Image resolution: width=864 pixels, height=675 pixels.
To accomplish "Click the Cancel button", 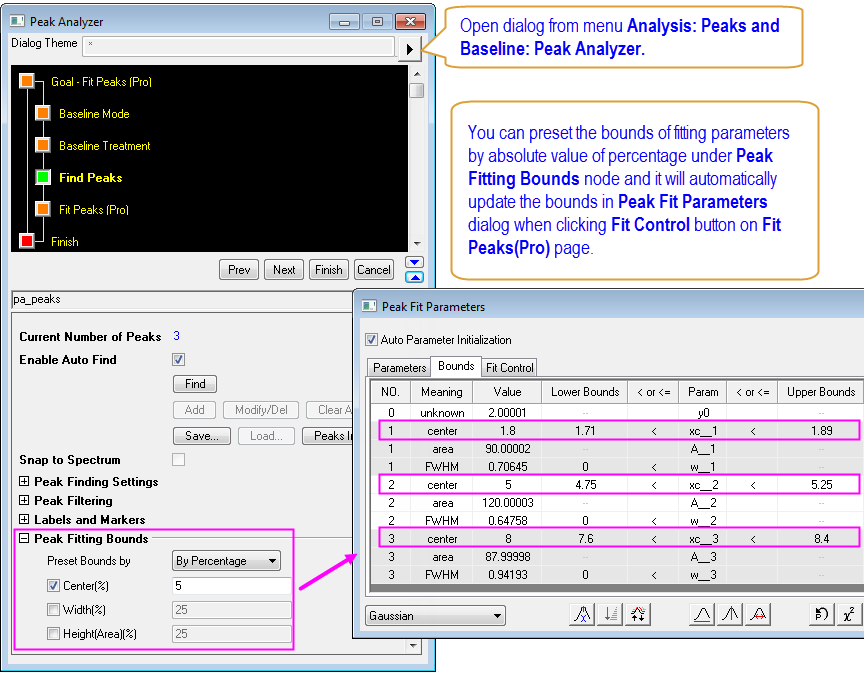I will point(374,269).
